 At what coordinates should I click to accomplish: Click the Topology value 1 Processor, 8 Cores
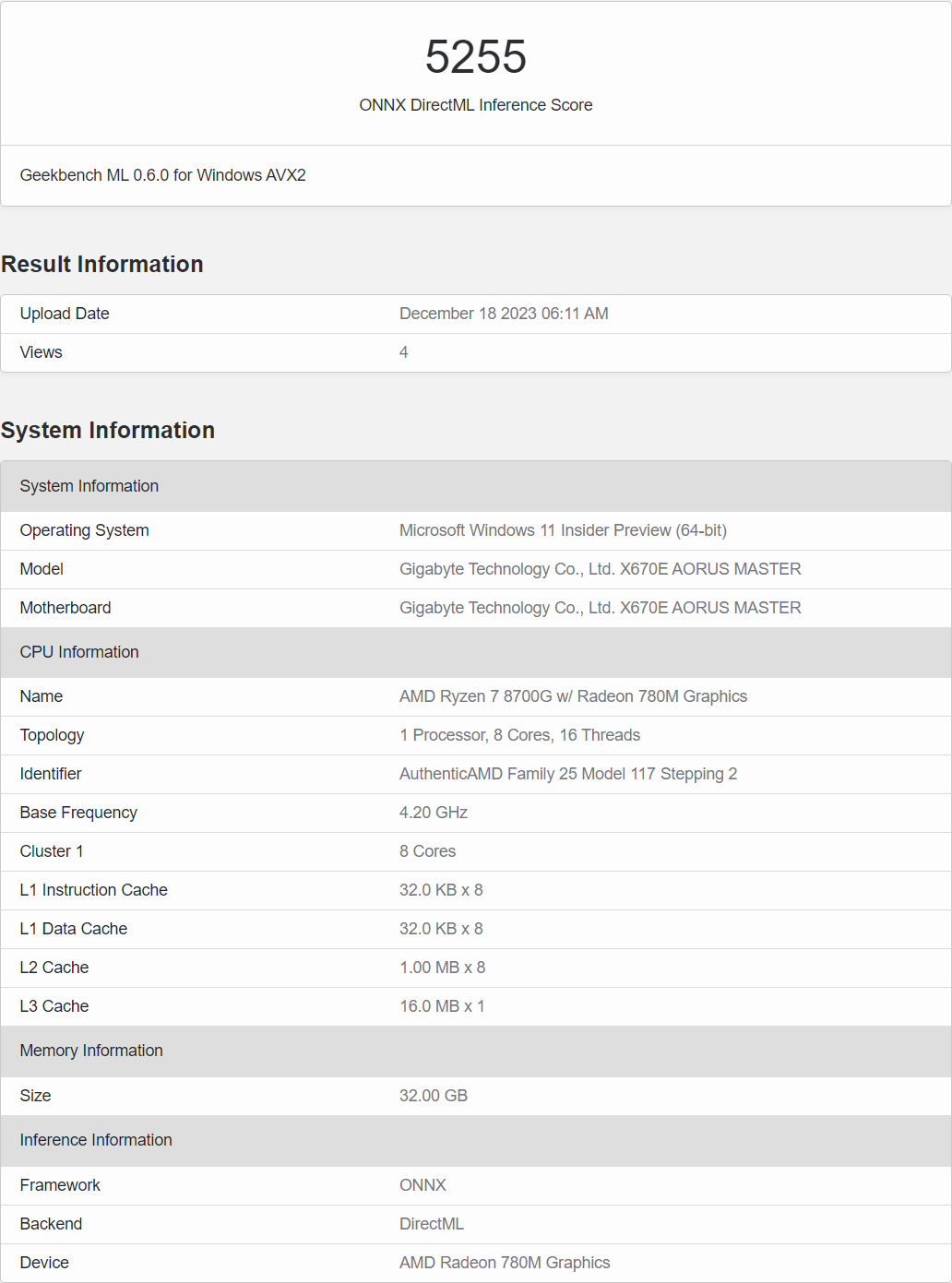[x=519, y=735]
